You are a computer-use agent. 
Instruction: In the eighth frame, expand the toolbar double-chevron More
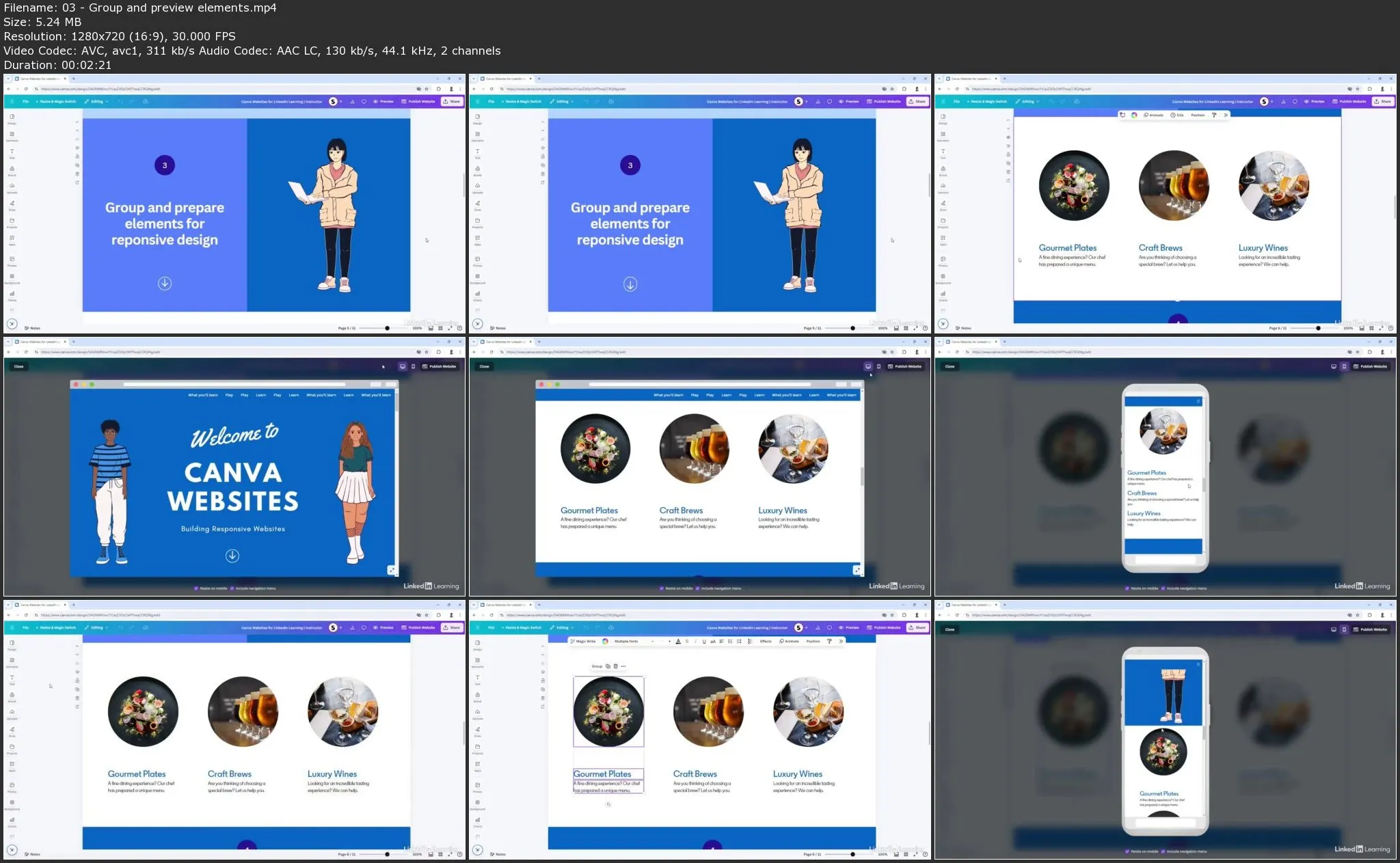pos(841,641)
